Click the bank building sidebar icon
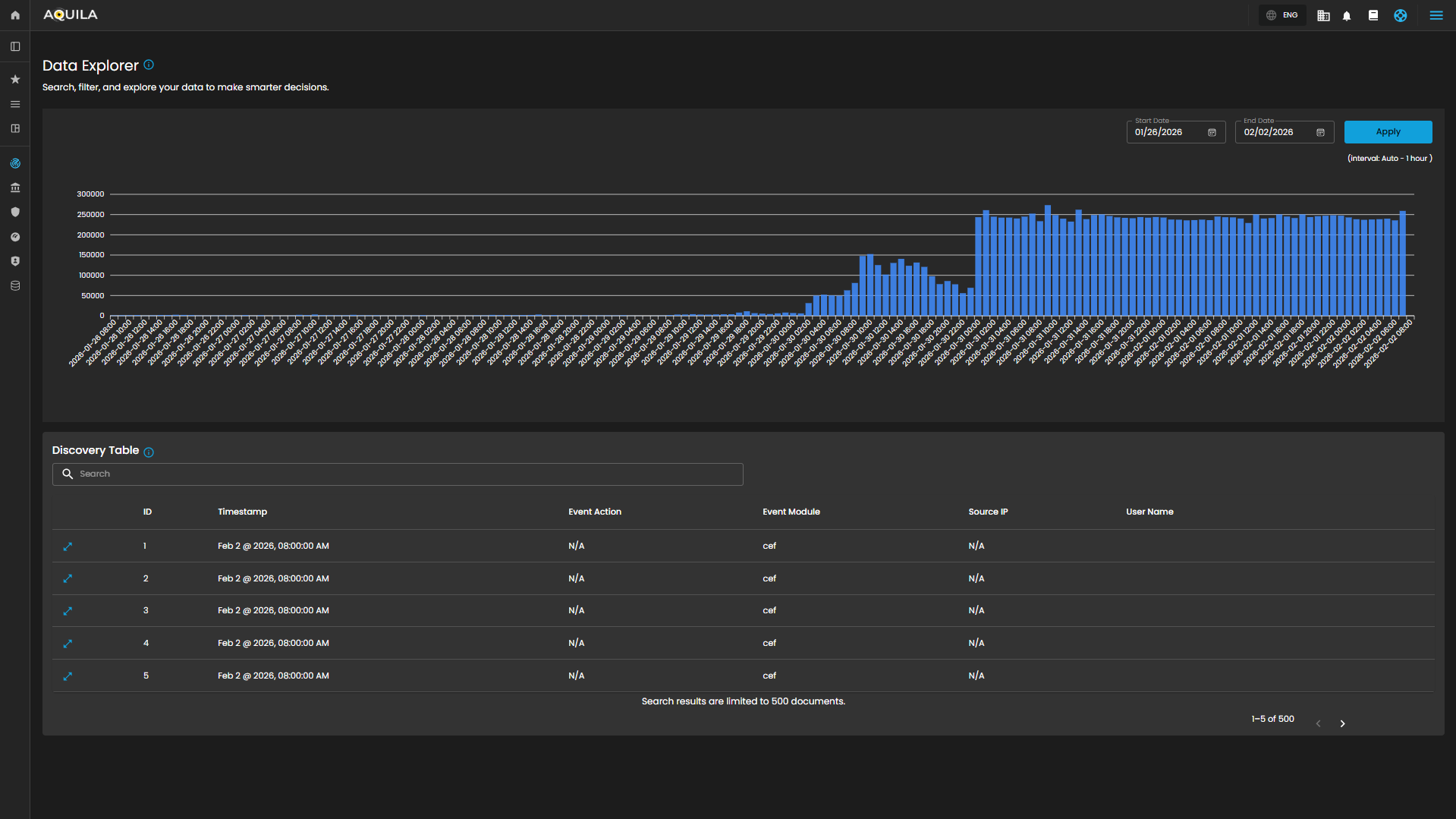1456x819 pixels. coord(15,187)
